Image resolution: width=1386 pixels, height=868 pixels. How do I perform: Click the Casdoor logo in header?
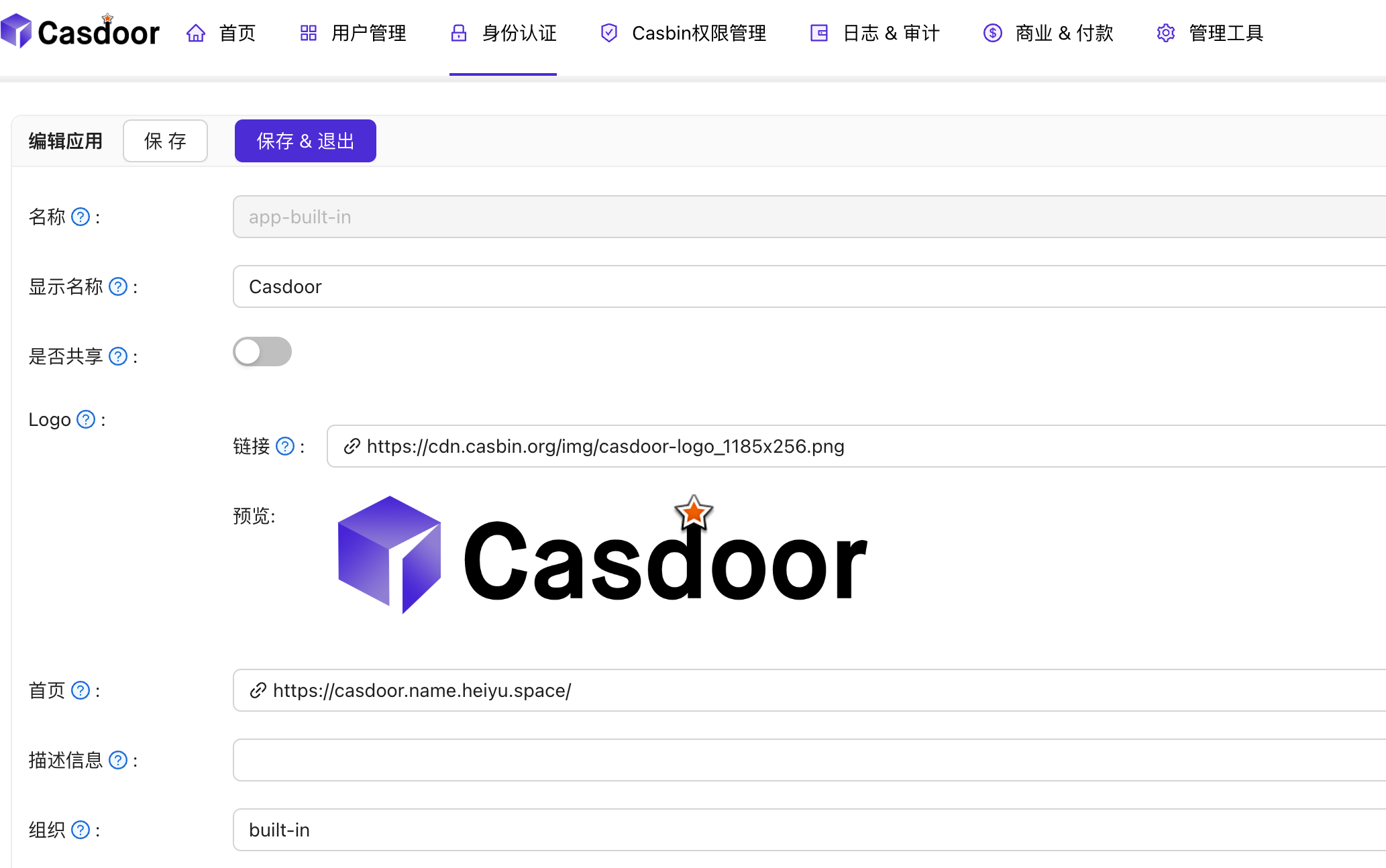coord(81,32)
